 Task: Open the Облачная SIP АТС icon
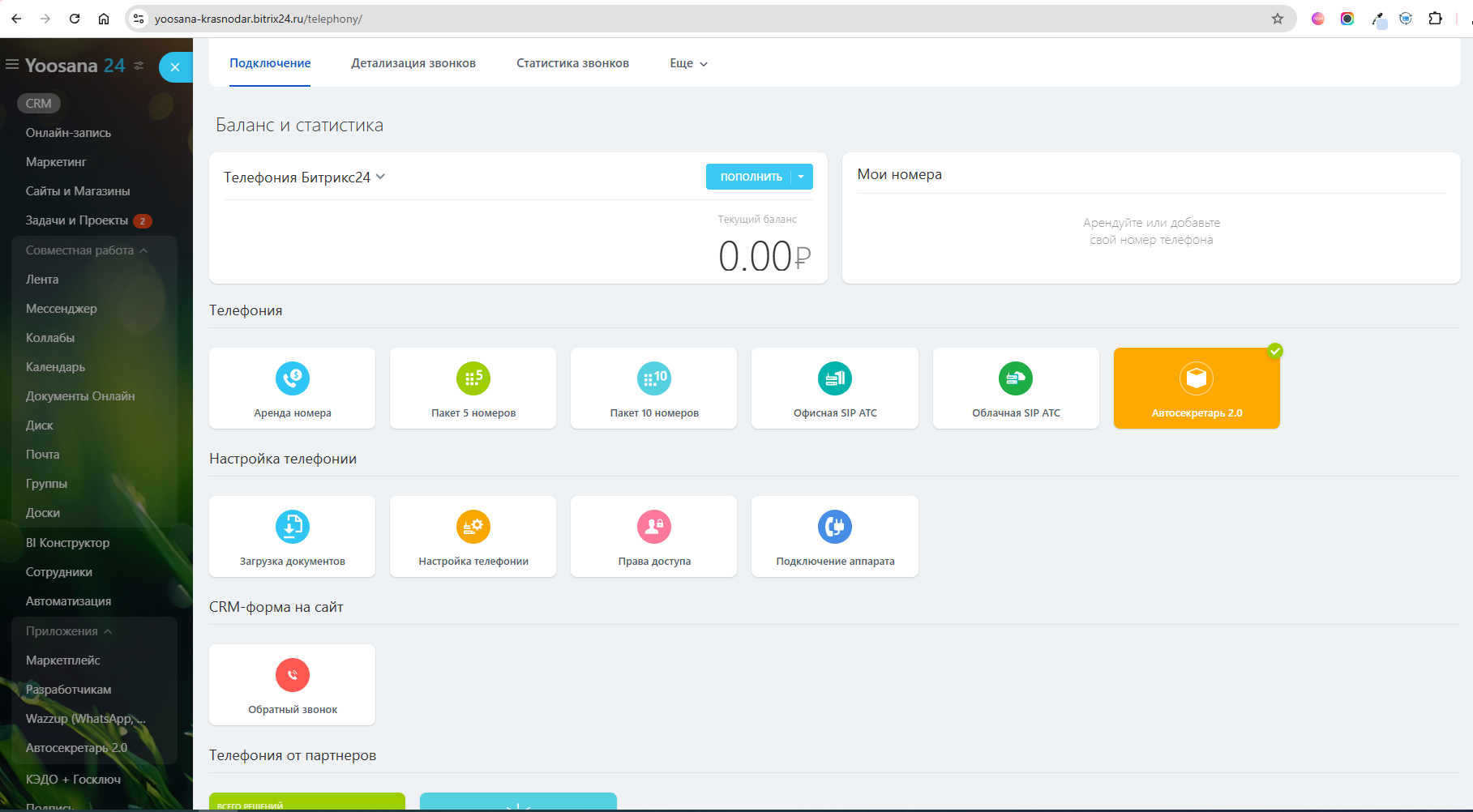coord(1016,378)
